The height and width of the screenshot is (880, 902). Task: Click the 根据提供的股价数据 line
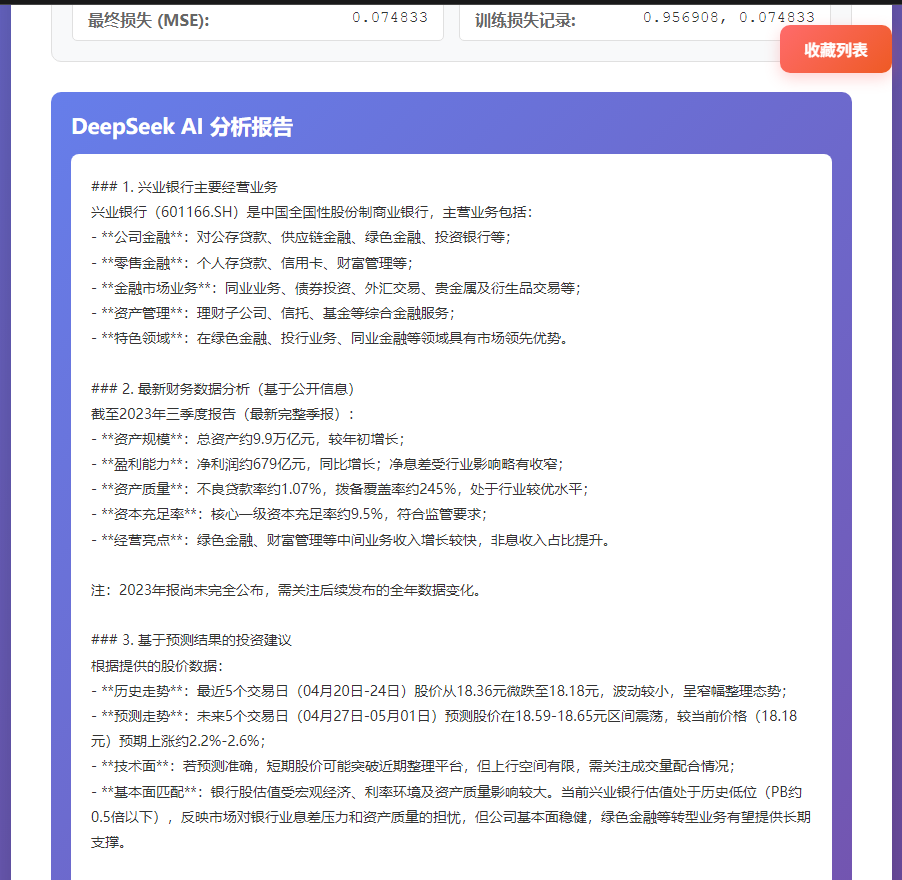(157, 666)
